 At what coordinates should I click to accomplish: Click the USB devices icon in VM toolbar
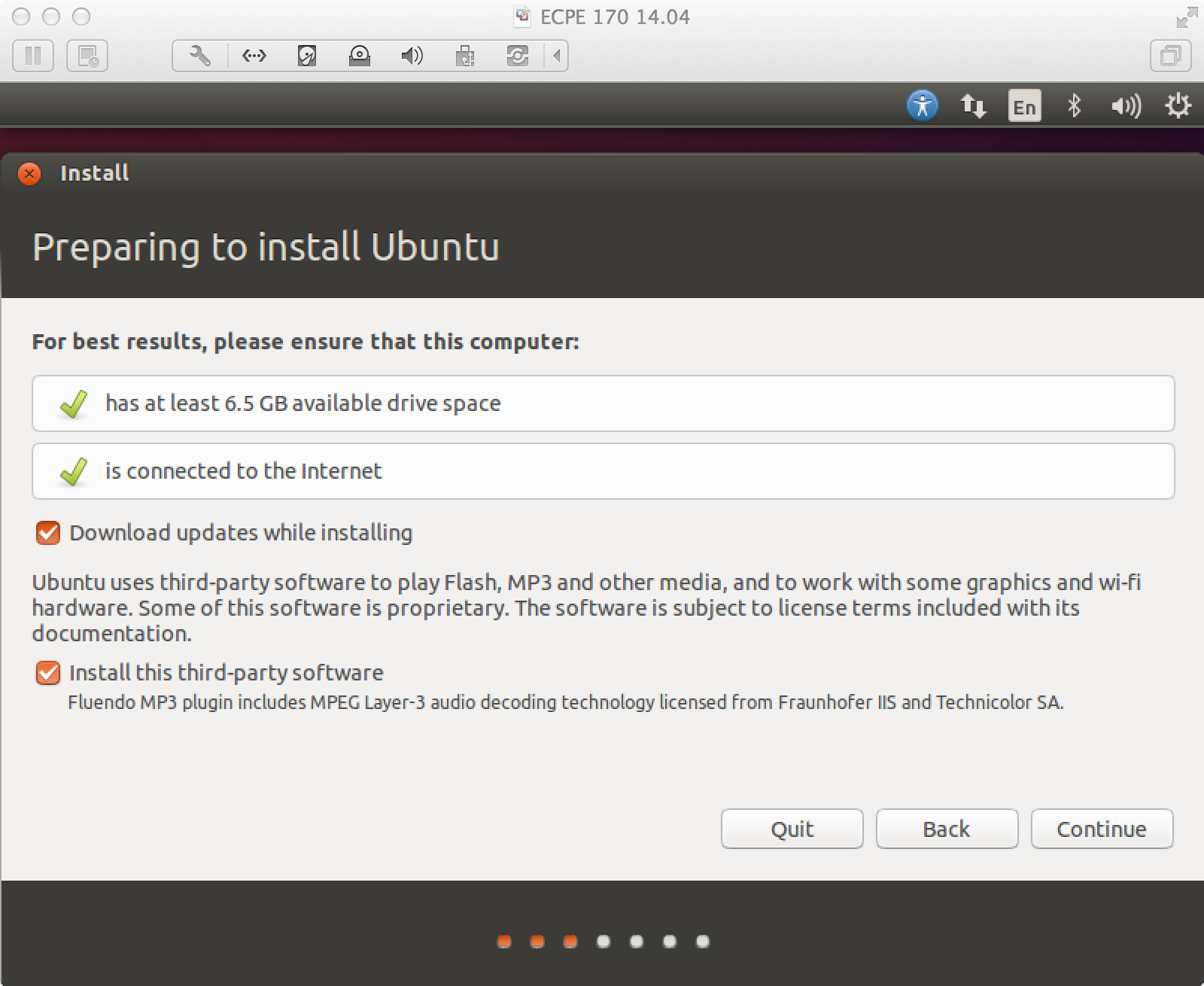tap(464, 55)
